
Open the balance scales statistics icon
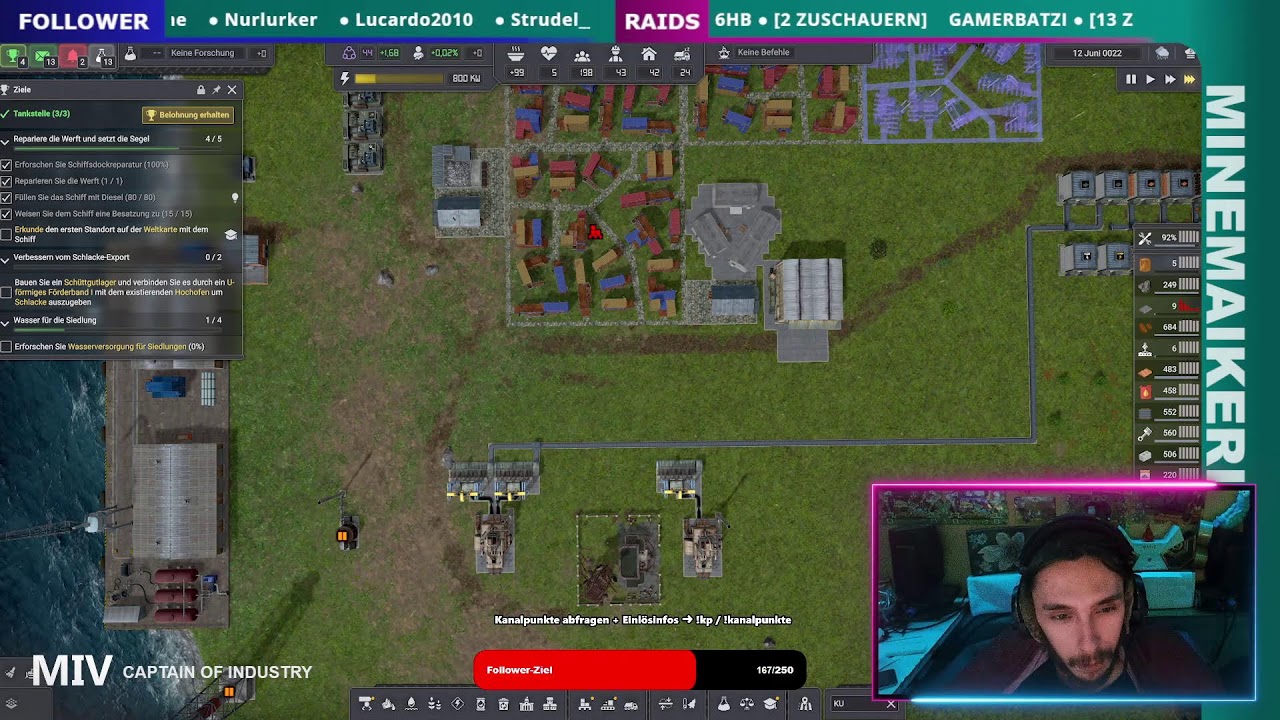(746, 704)
